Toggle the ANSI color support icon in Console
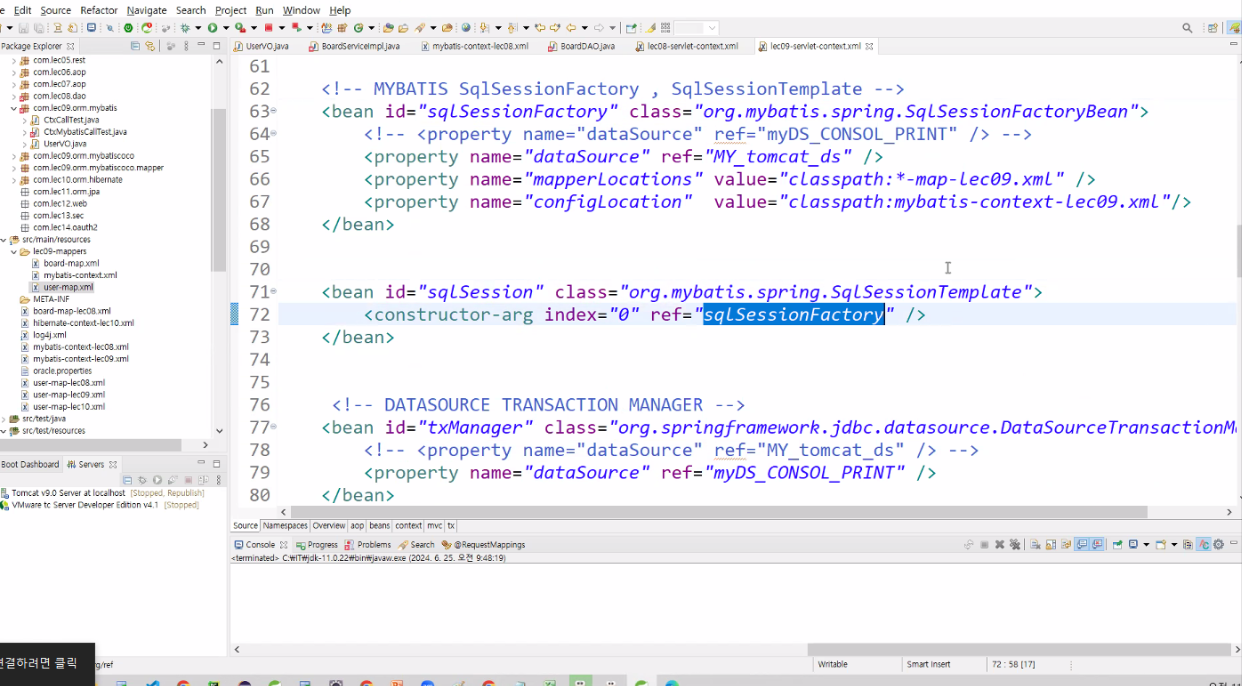The image size is (1242, 686). click(1204, 545)
